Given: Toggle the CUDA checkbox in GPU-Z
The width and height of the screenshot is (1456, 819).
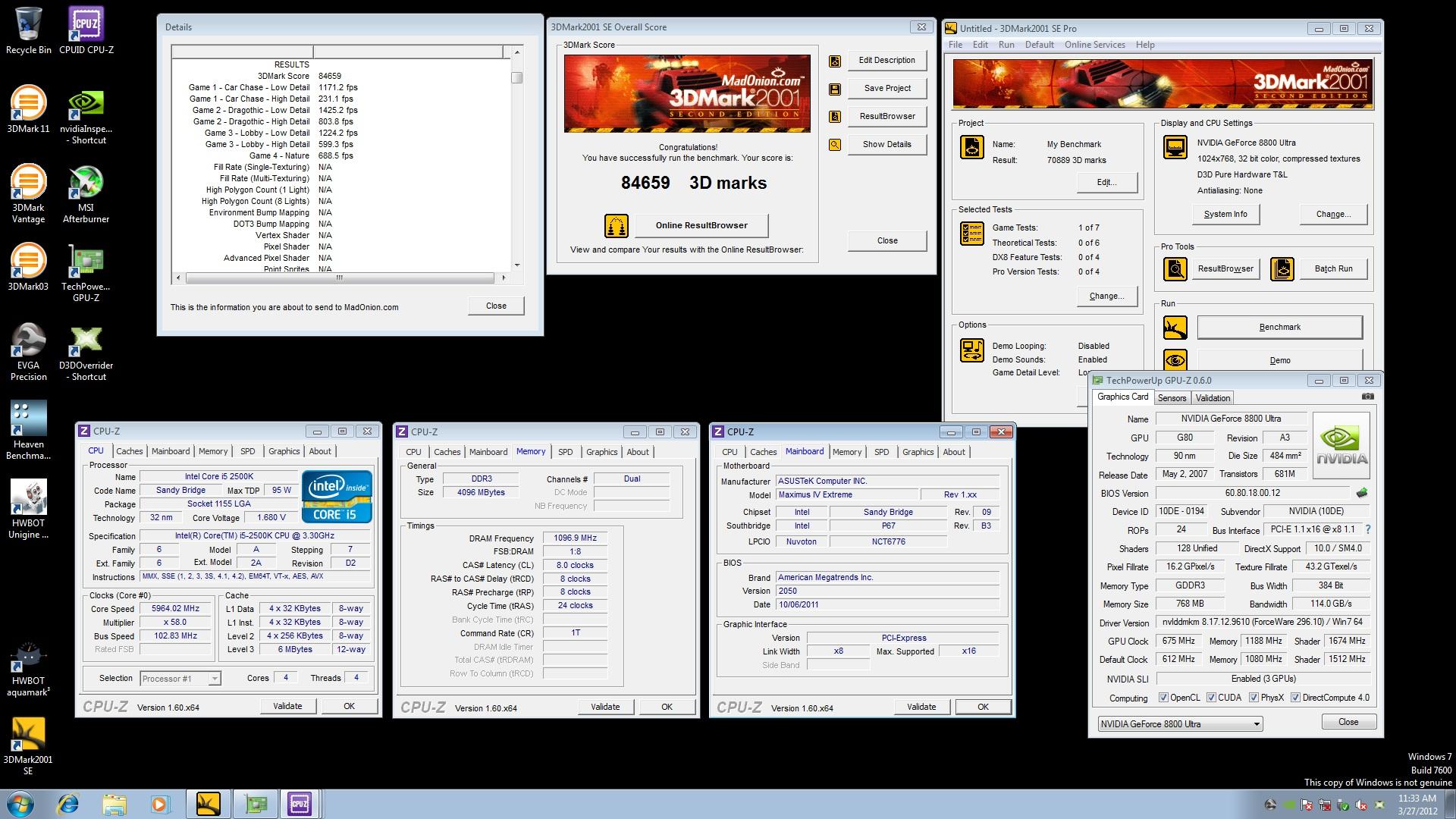Looking at the screenshot, I should pos(1211,698).
